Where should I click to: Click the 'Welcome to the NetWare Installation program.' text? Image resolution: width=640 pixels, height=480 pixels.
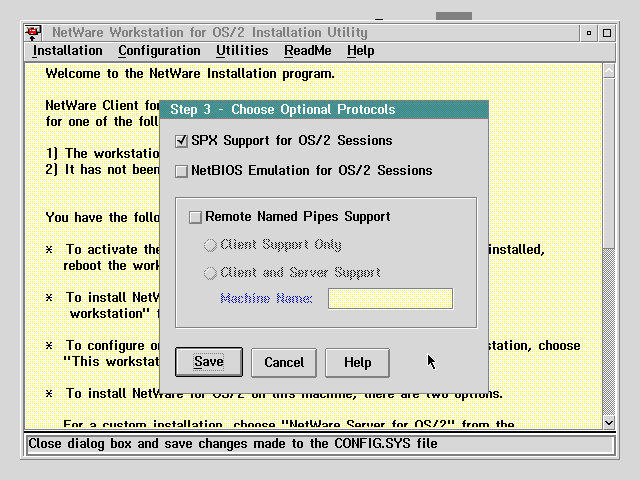190,74
